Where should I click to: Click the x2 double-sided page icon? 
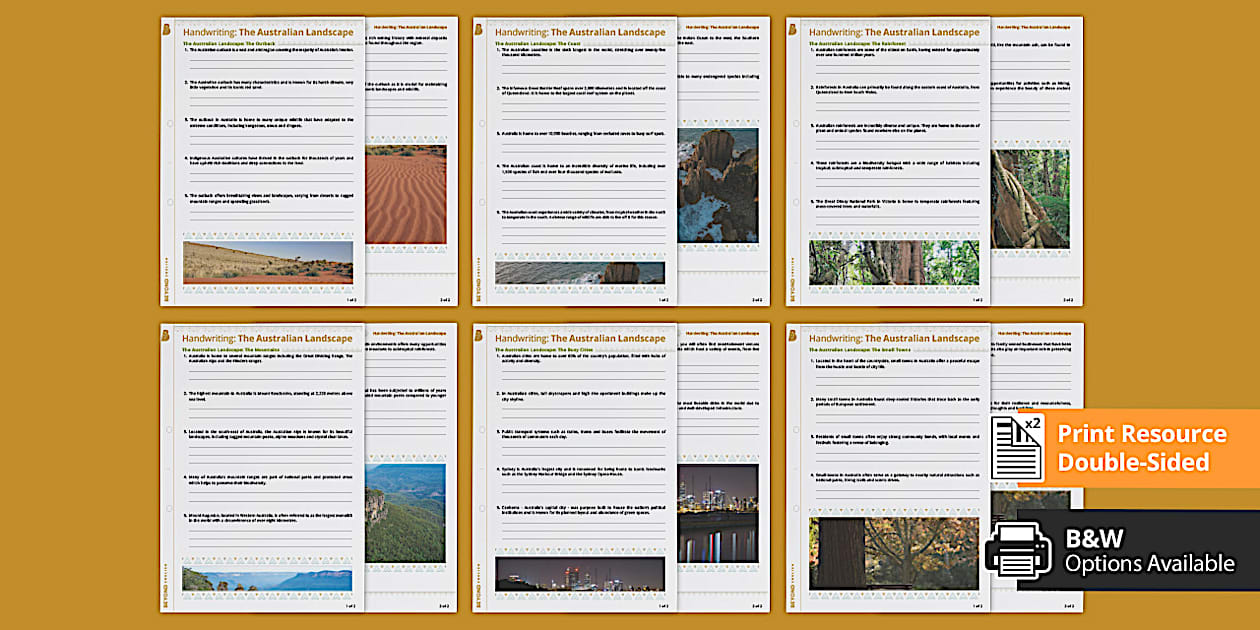pyautogui.click(x=1017, y=447)
